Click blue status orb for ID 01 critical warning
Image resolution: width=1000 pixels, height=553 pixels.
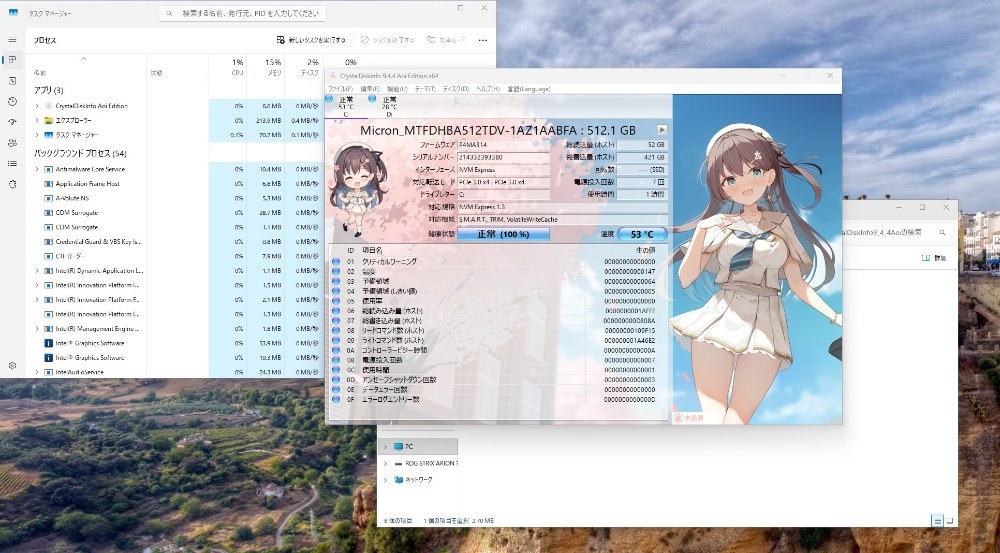pos(336,262)
